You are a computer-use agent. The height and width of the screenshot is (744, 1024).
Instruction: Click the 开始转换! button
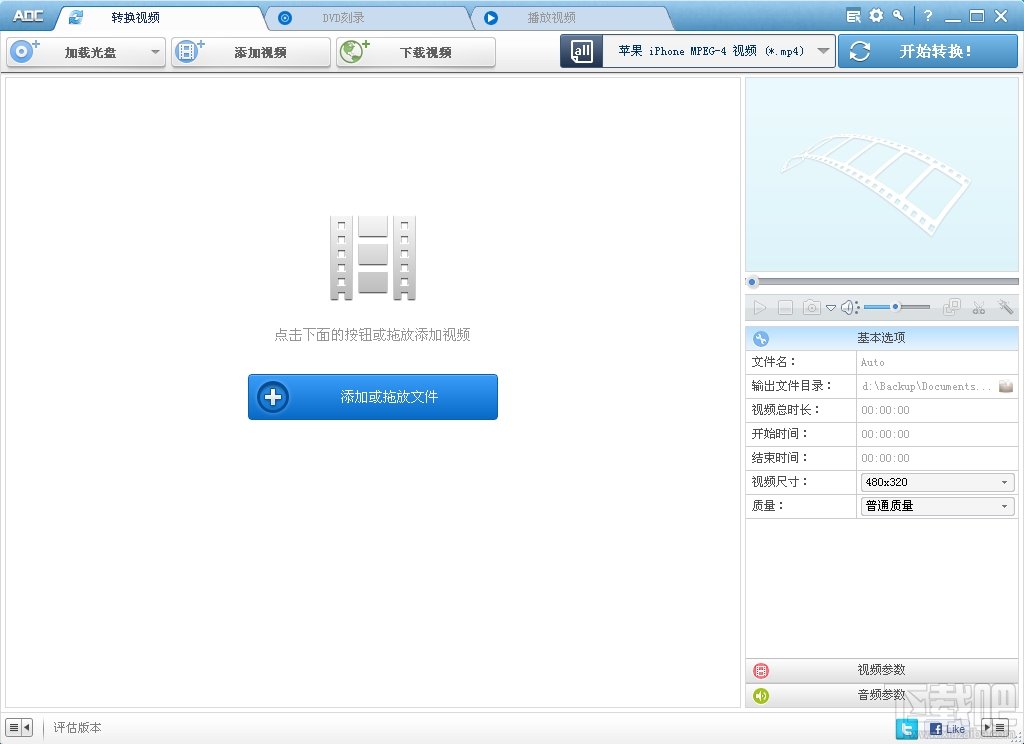pyautogui.click(x=928, y=51)
